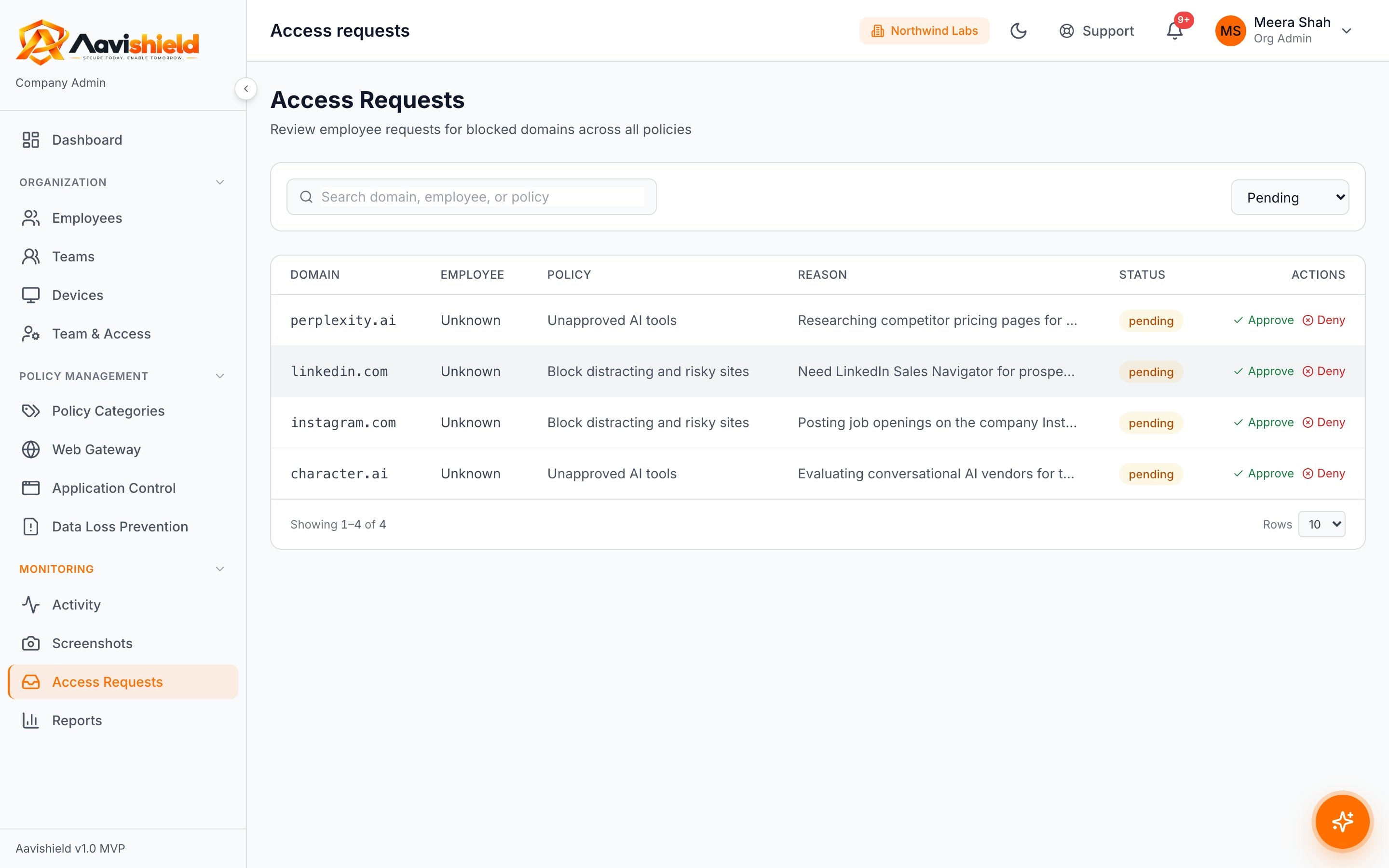
Task: Click the MS user avatar
Action: pyautogui.click(x=1230, y=31)
